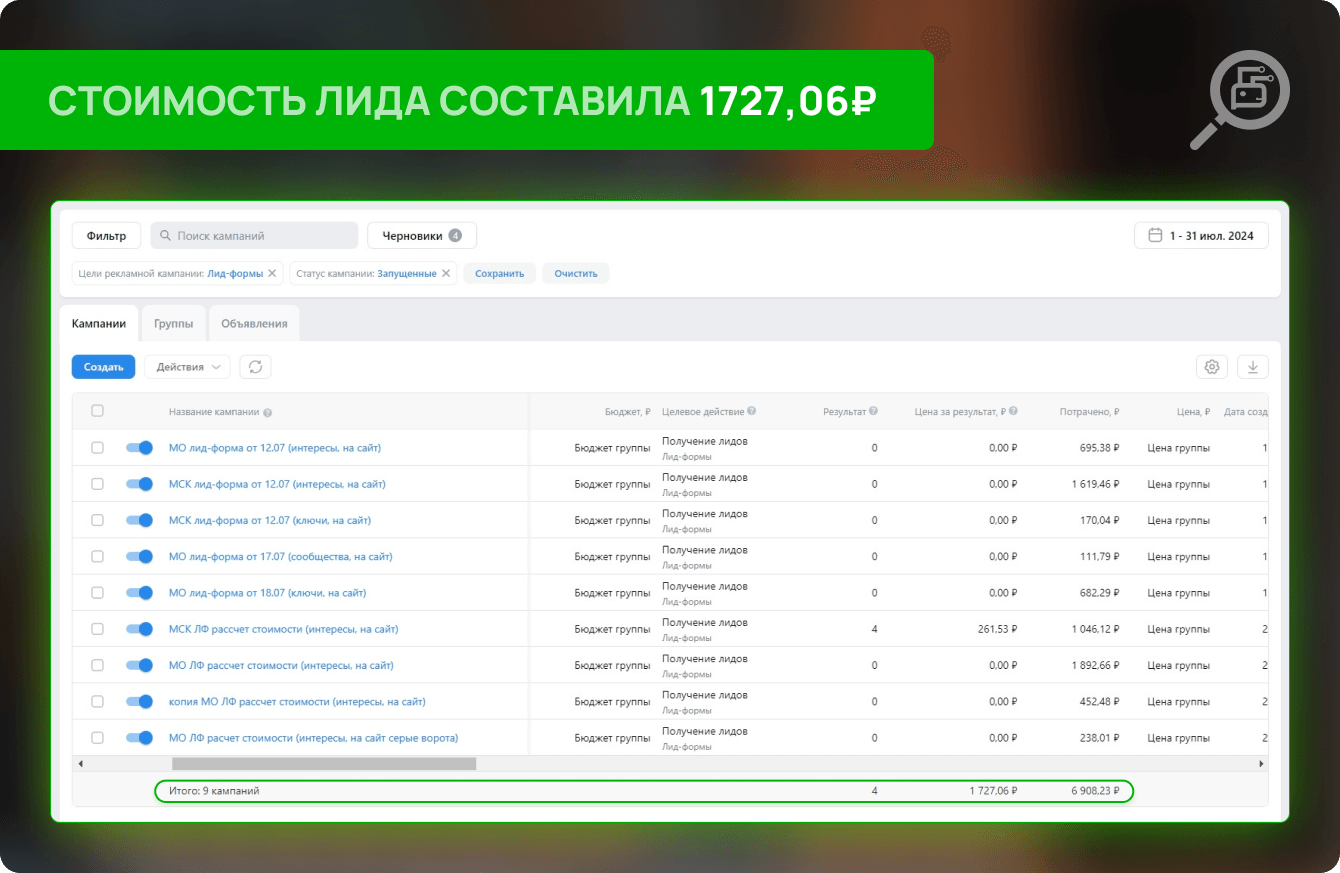Toggle off МО лид-форма от 12.07 campaign
Image resolution: width=1340 pixels, height=873 pixels.
click(139, 448)
